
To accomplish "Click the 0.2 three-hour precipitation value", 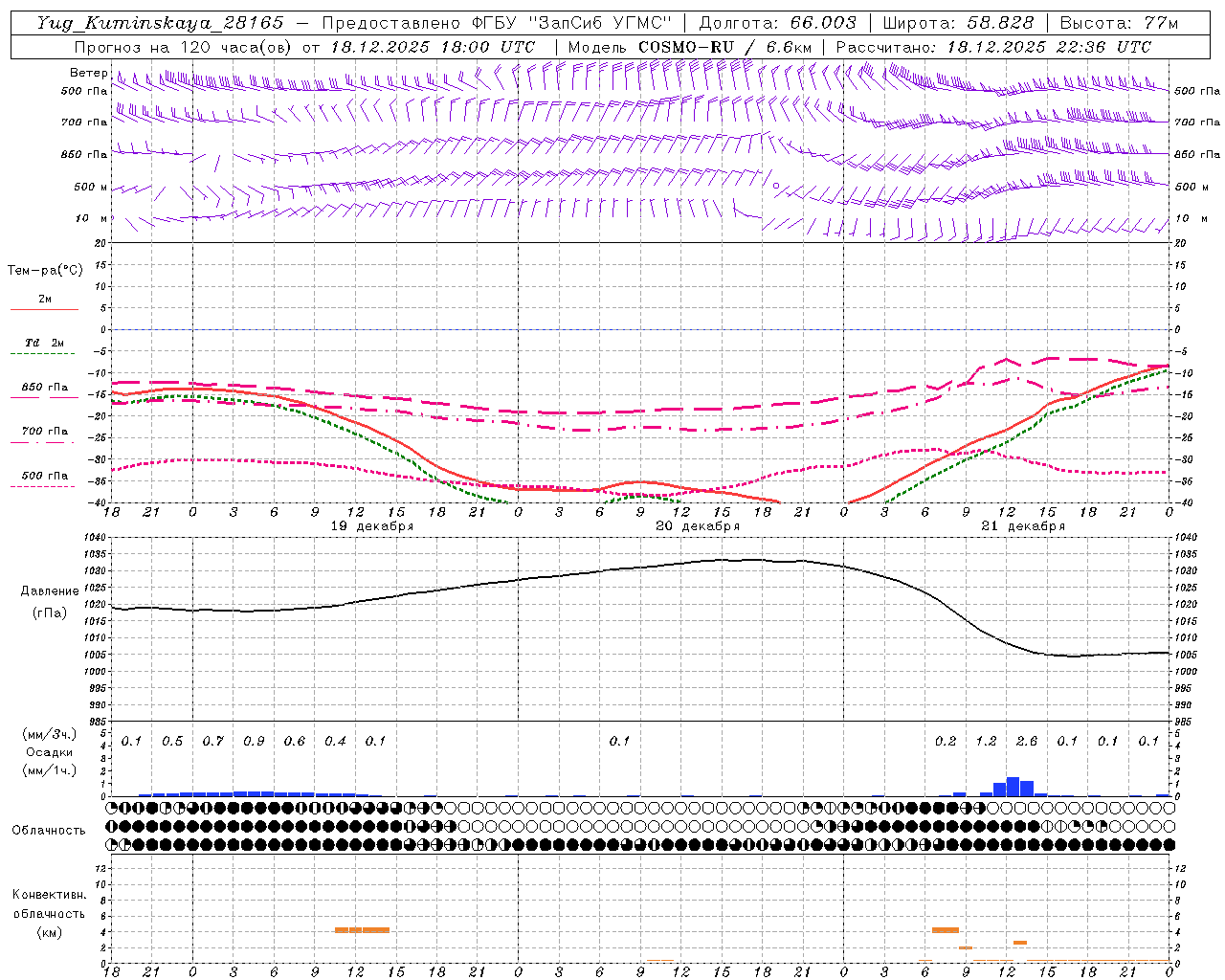I will pos(946,742).
